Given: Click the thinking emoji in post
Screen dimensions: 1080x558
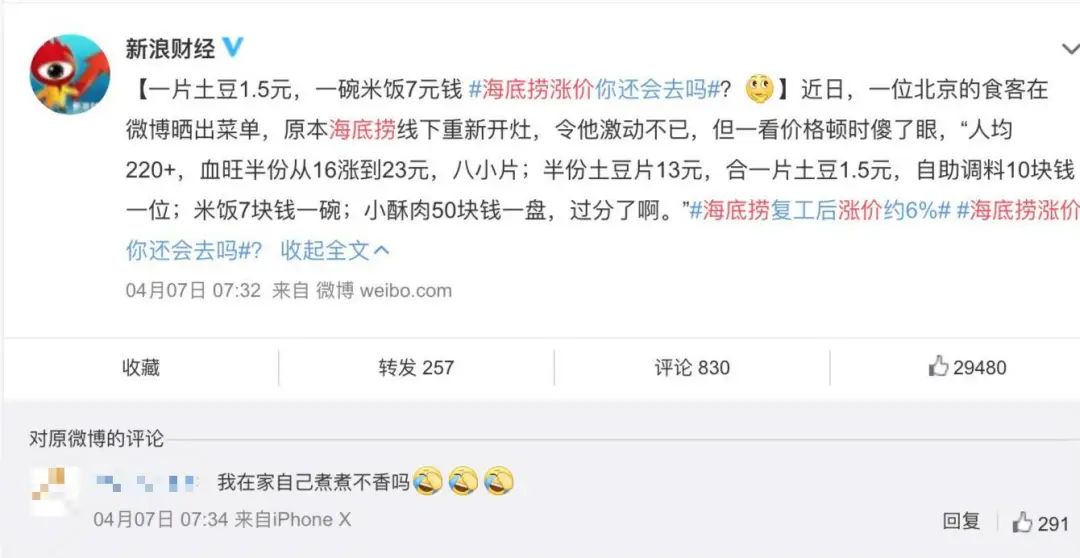Looking at the screenshot, I should coord(760,90).
